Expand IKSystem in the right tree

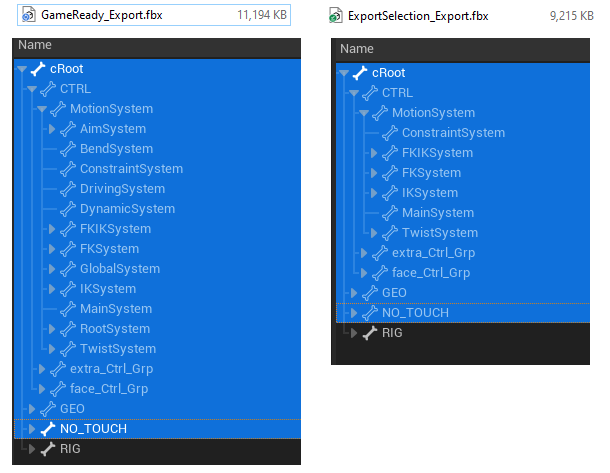point(374,193)
